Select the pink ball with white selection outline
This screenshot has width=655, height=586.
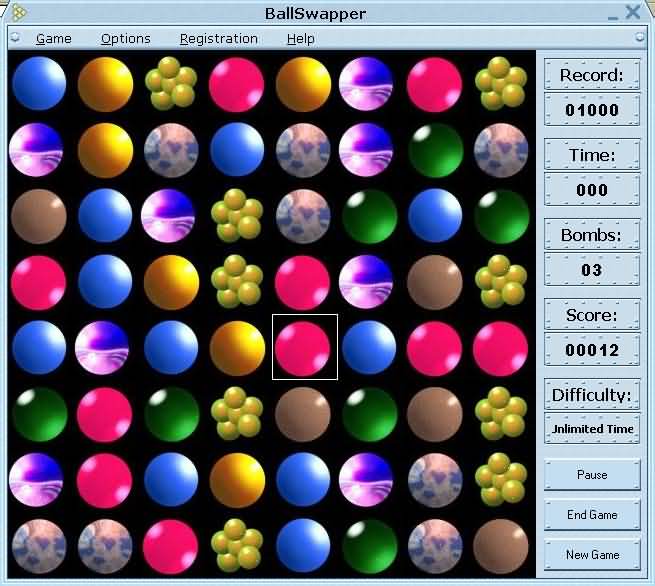tap(303, 348)
